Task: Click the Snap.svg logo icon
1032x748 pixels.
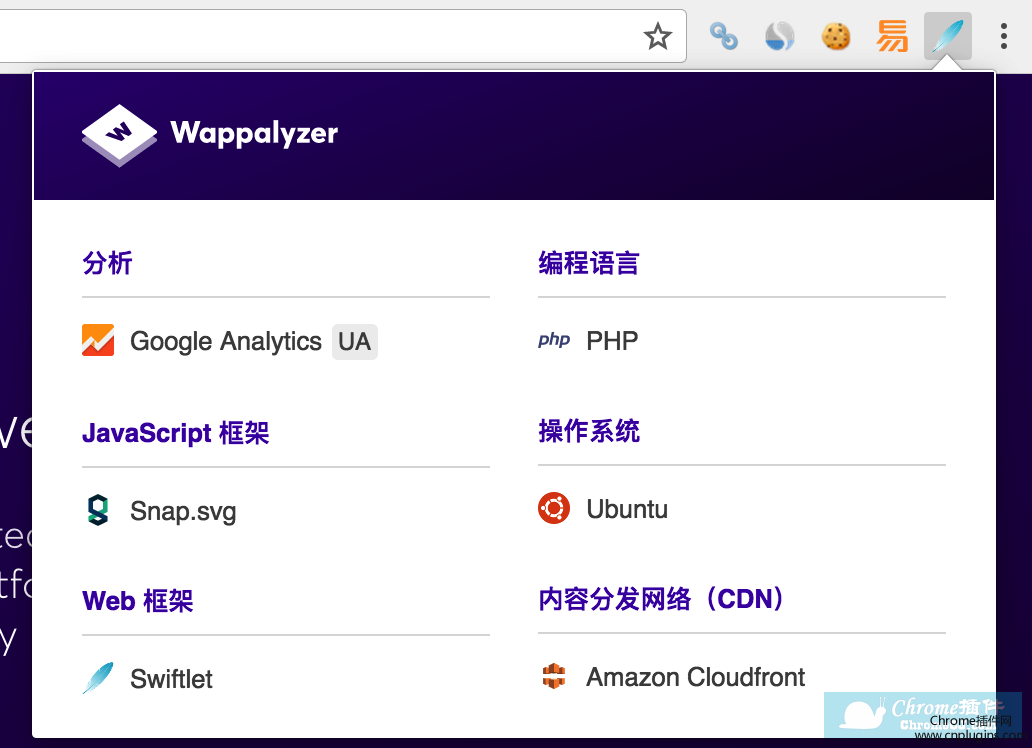Action: [98, 510]
